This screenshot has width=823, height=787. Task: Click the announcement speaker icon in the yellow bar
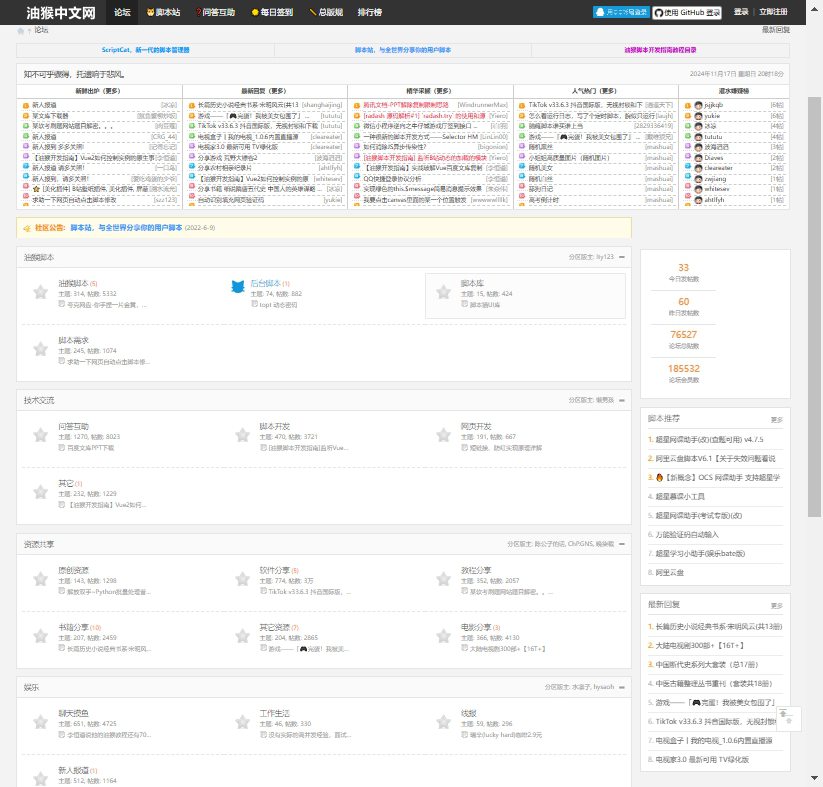[24, 228]
